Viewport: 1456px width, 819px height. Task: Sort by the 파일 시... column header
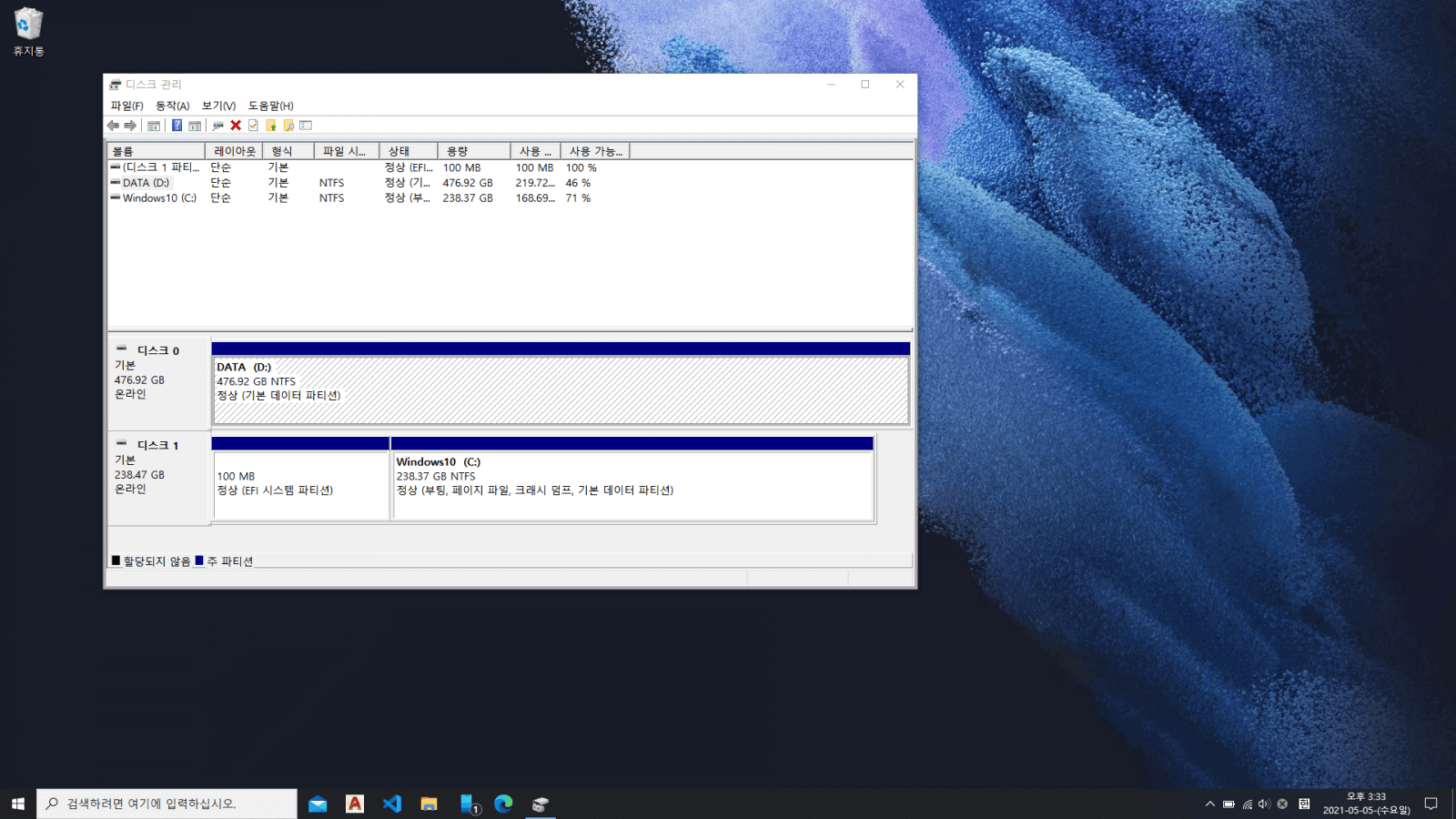pos(347,151)
